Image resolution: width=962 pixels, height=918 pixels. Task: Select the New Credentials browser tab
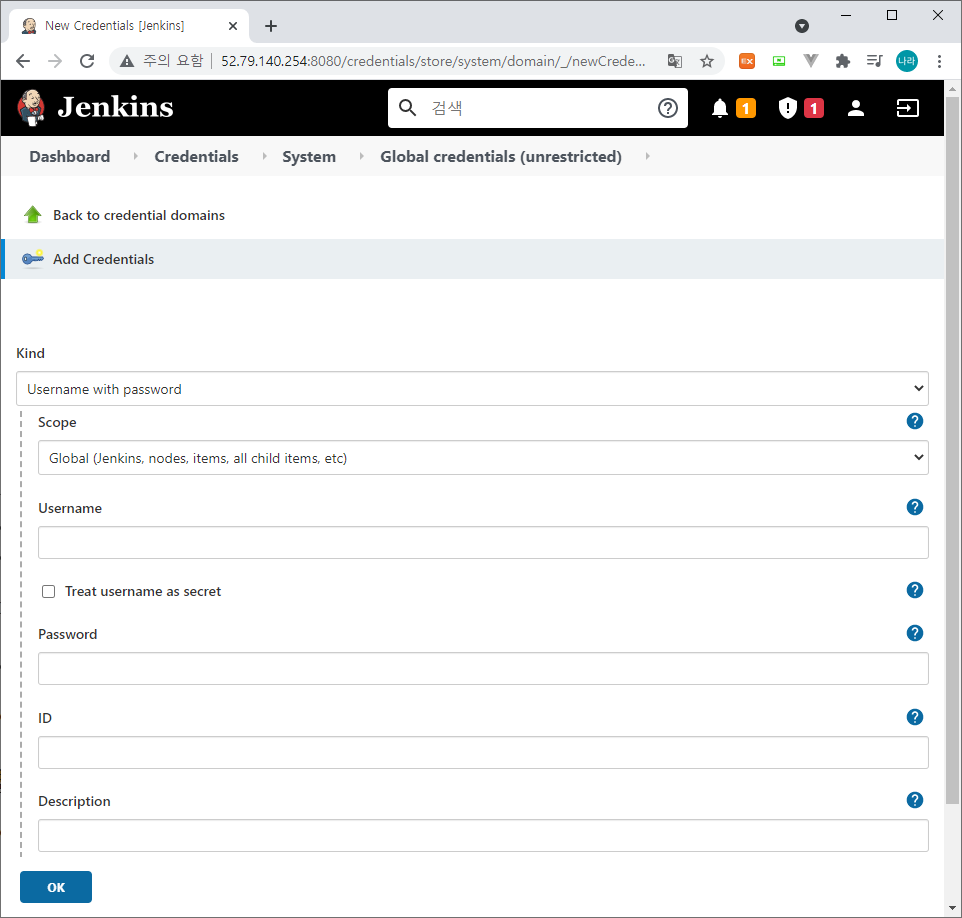point(129,26)
